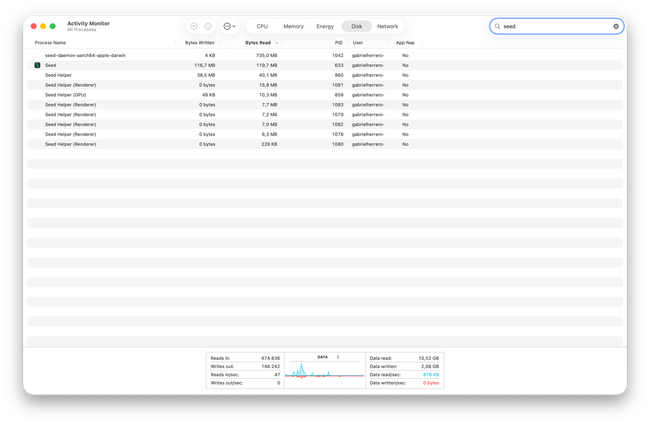Image resolution: width=650 pixels, height=425 pixels.
Task: Toggle sort order on Bytes Read column
Action: pos(261,43)
